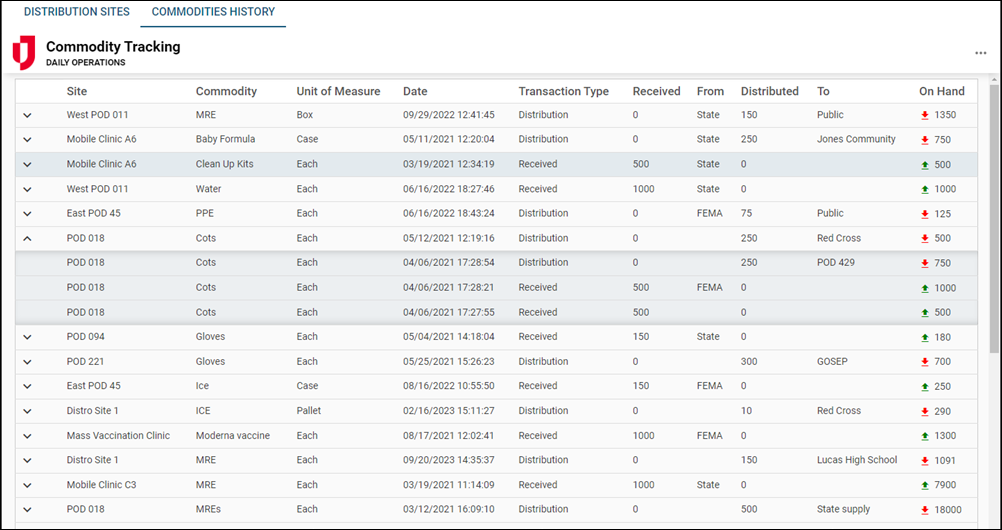Collapse the expanded POD 018 Cots row
The height and width of the screenshot is (530, 1002).
[27, 239]
